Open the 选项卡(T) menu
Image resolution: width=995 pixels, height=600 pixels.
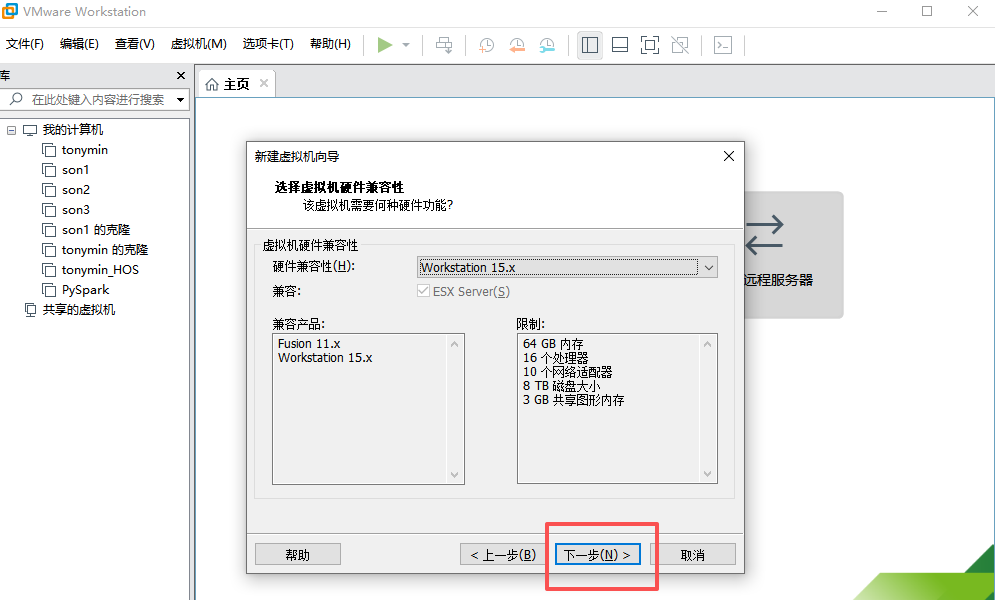[x=268, y=44]
